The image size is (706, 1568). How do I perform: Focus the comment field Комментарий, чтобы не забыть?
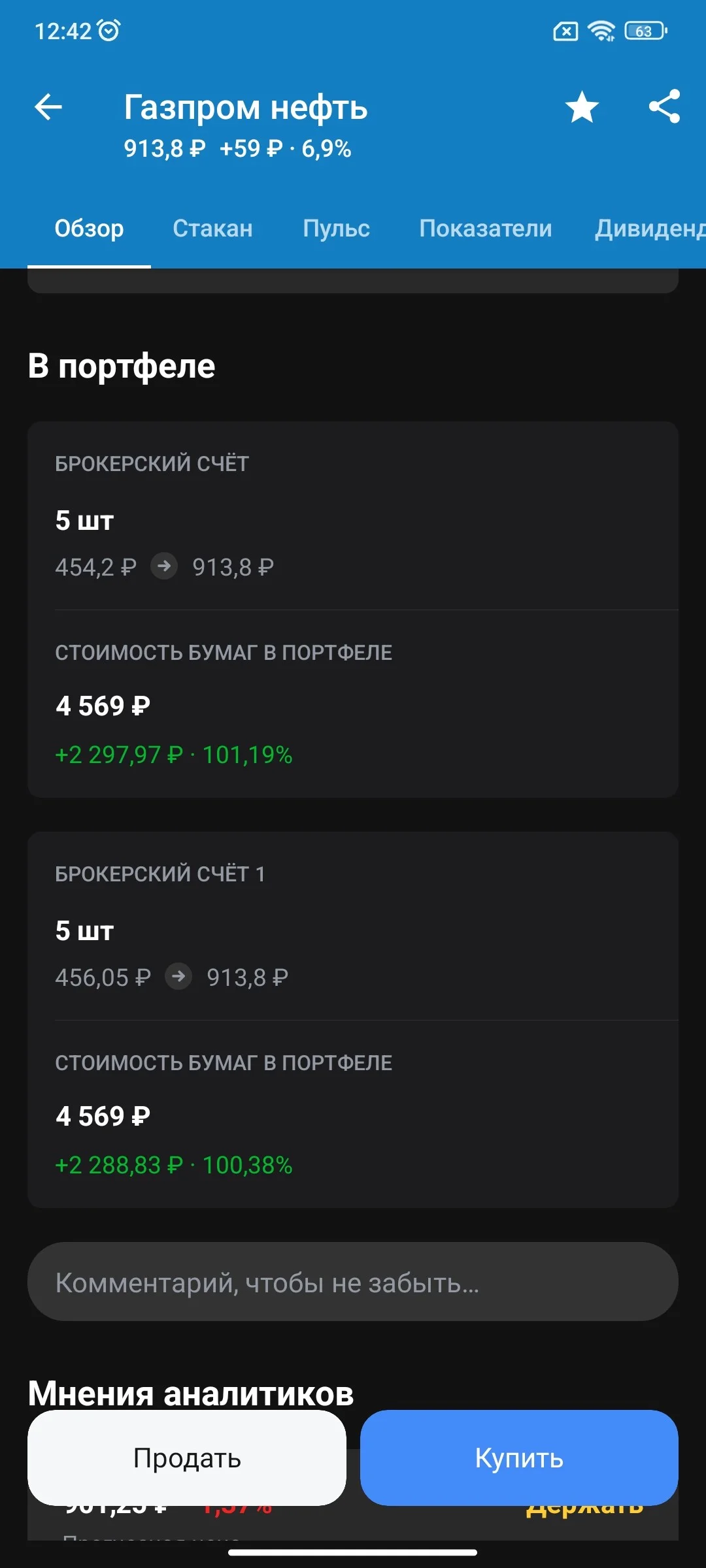pos(353,1281)
